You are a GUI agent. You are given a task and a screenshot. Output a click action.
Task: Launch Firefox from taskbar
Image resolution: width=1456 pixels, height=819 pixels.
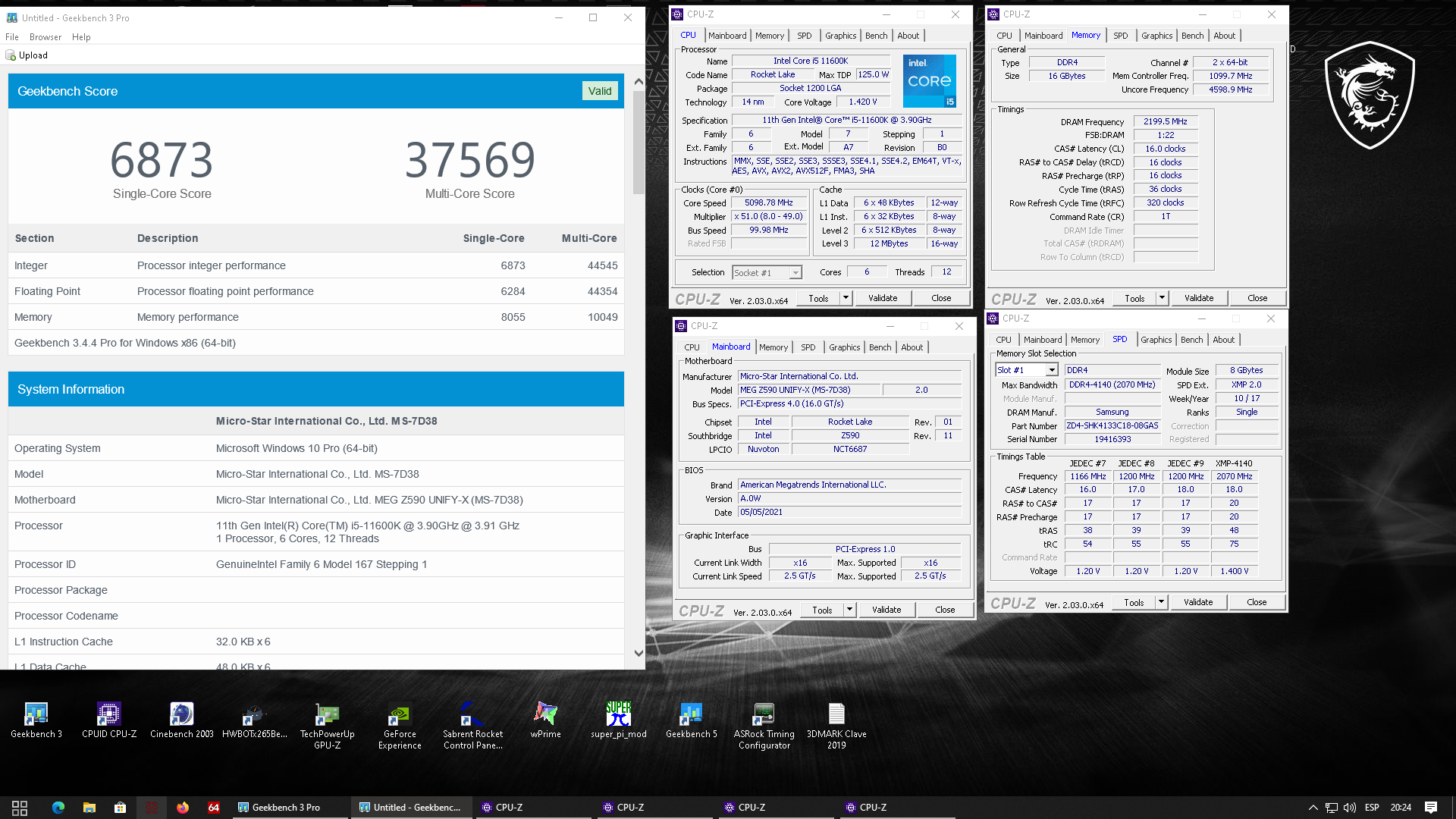183,808
